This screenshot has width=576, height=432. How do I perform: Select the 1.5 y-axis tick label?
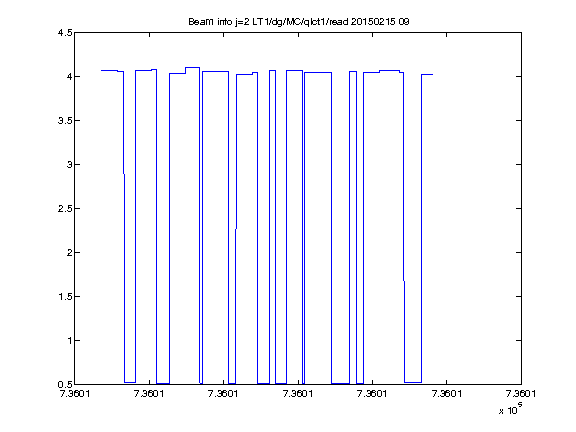point(65,296)
